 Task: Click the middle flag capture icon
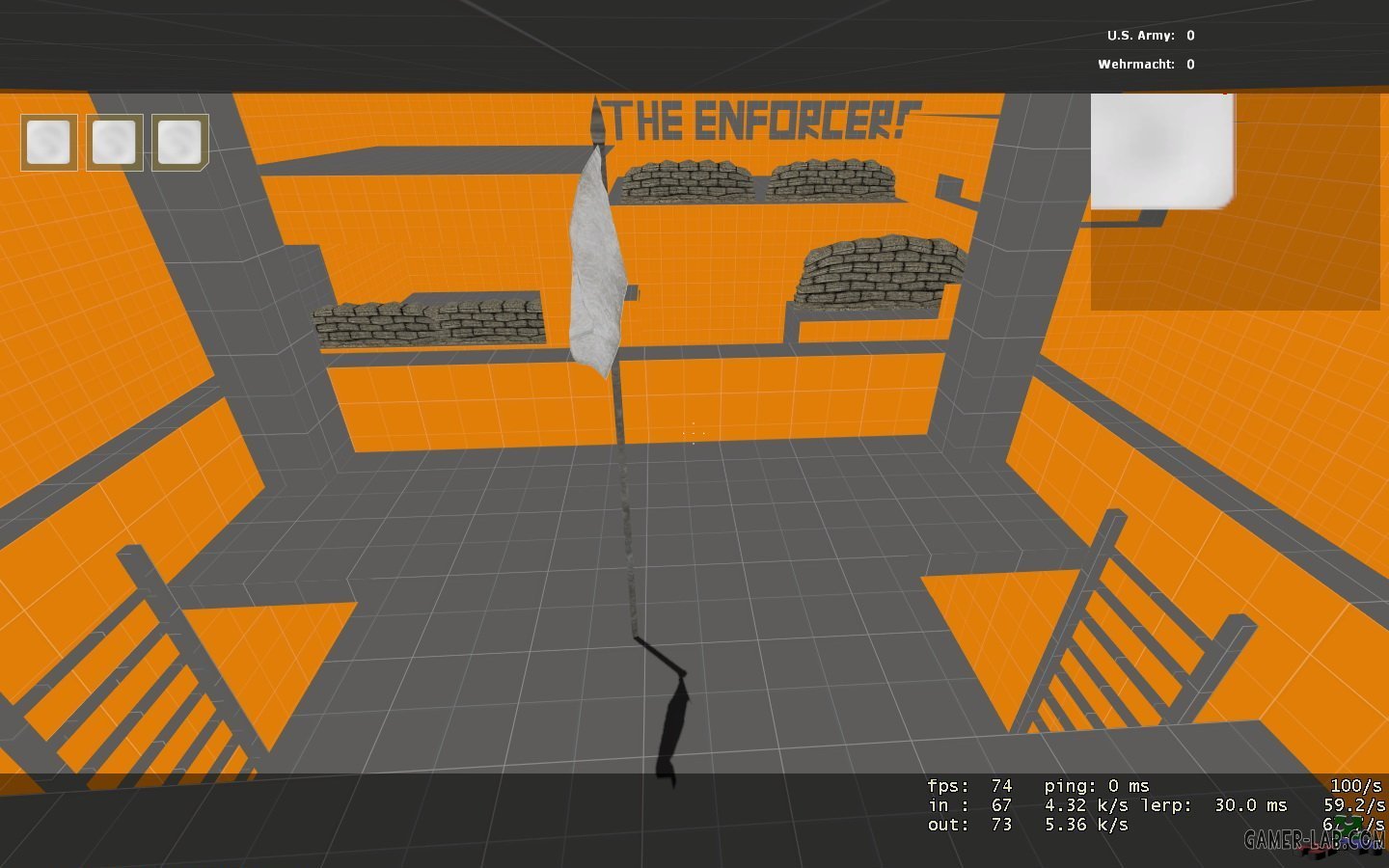click(x=115, y=143)
